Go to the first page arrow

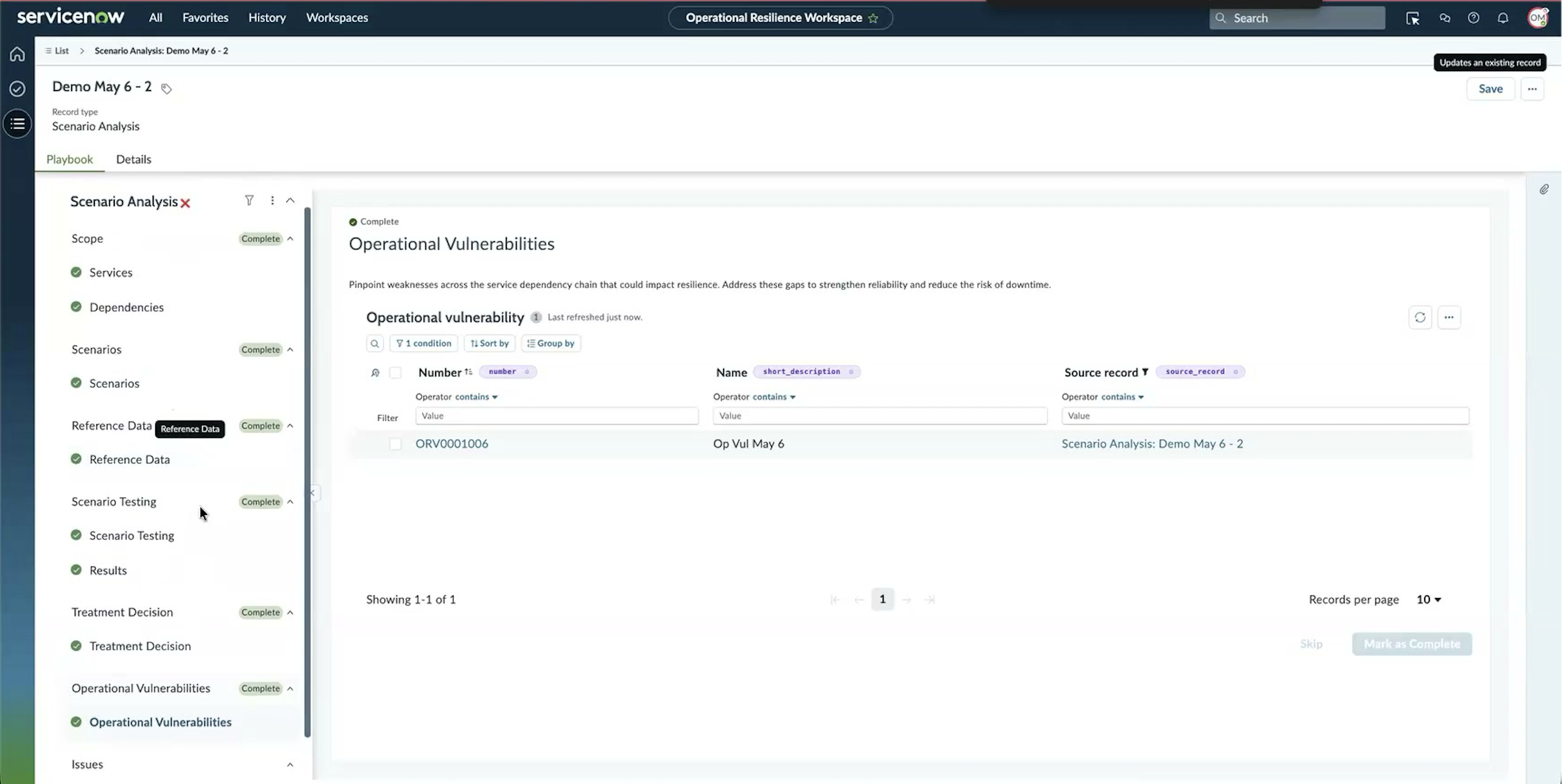(x=835, y=600)
